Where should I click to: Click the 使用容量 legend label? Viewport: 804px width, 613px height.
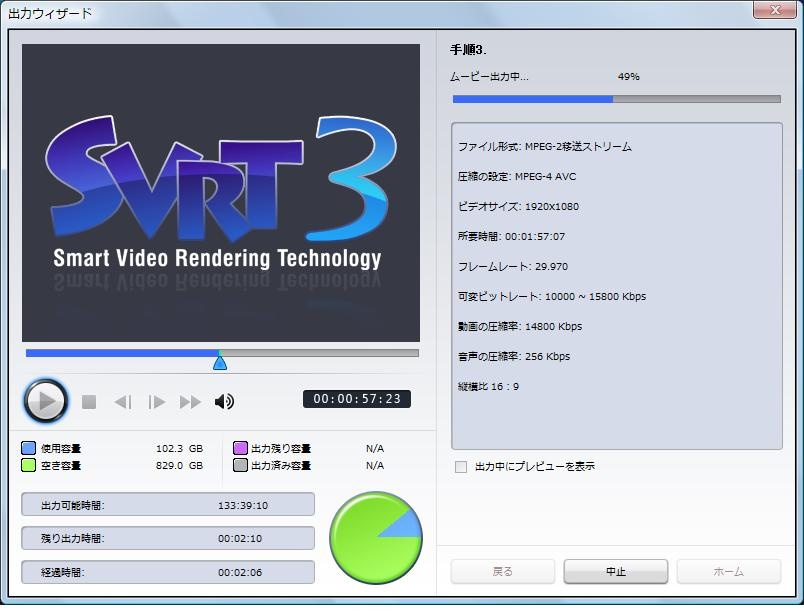coord(61,448)
